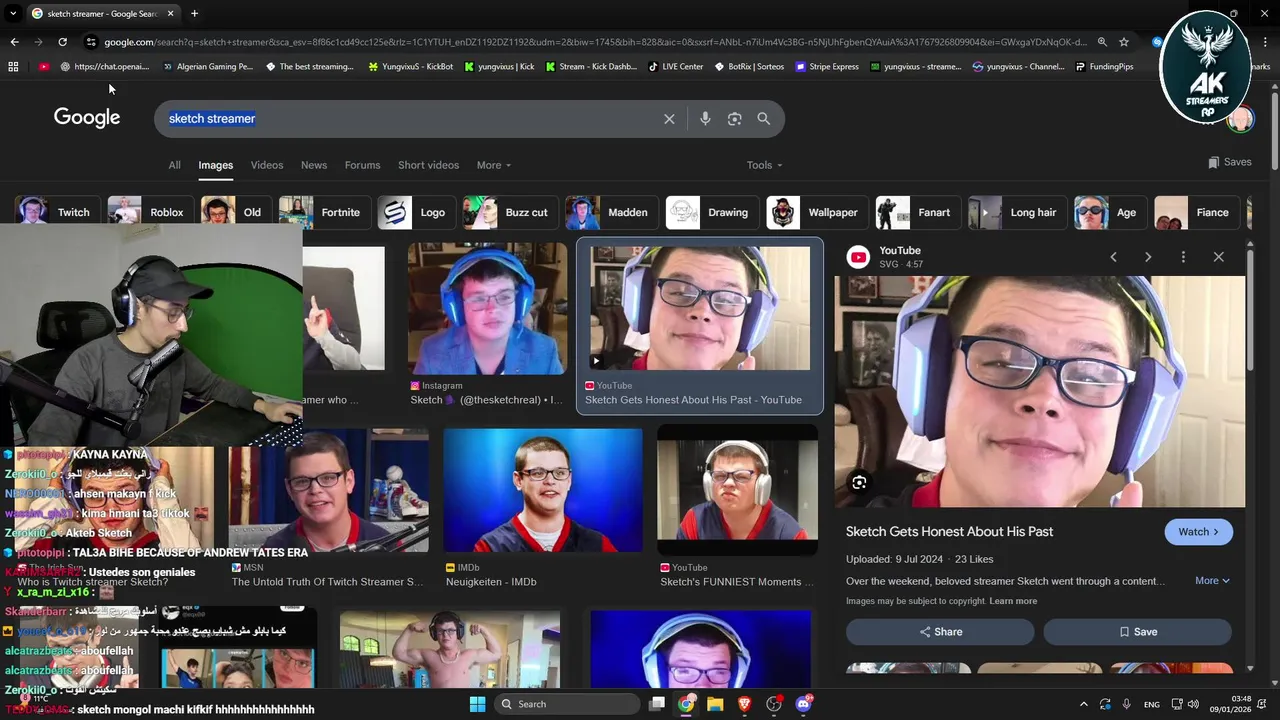Image resolution: width=1280 pixels, height=720 pixels.
Task: Bookmark this page with star icon
Action: (x=1124, y=42)
